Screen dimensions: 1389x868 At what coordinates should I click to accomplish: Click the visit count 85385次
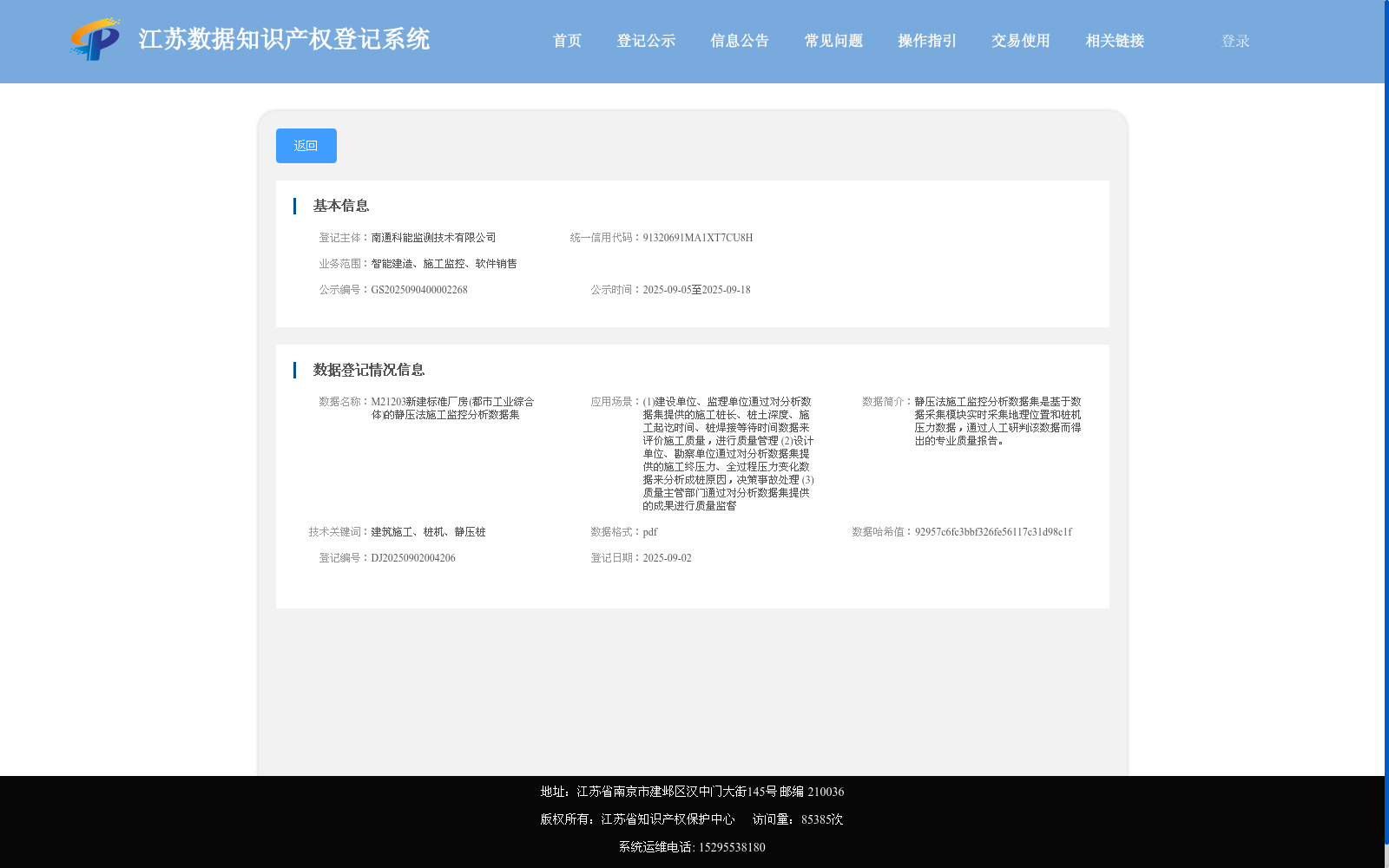tap(822, 819)
